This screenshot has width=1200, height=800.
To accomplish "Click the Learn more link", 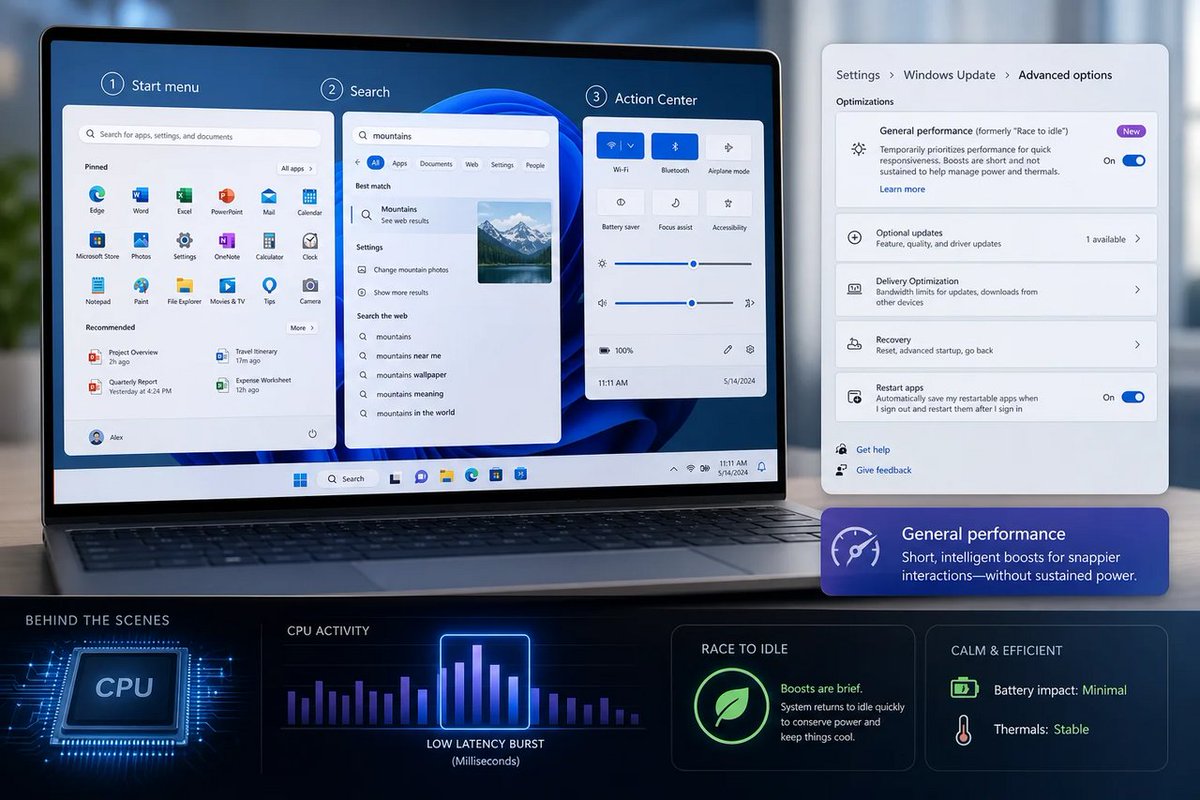I will tap(902, 189).
